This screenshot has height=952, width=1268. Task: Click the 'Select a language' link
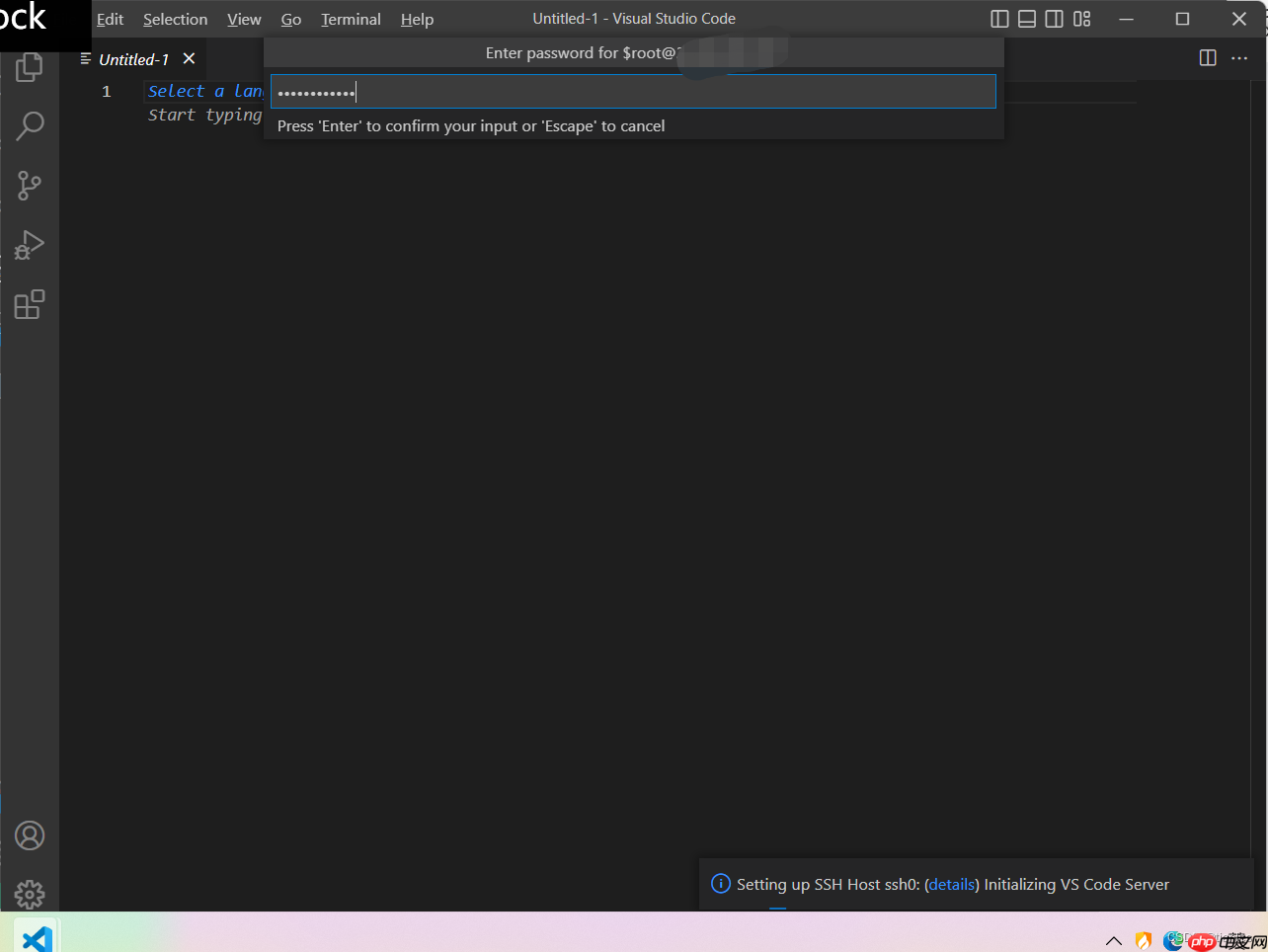tap(204, 91)
